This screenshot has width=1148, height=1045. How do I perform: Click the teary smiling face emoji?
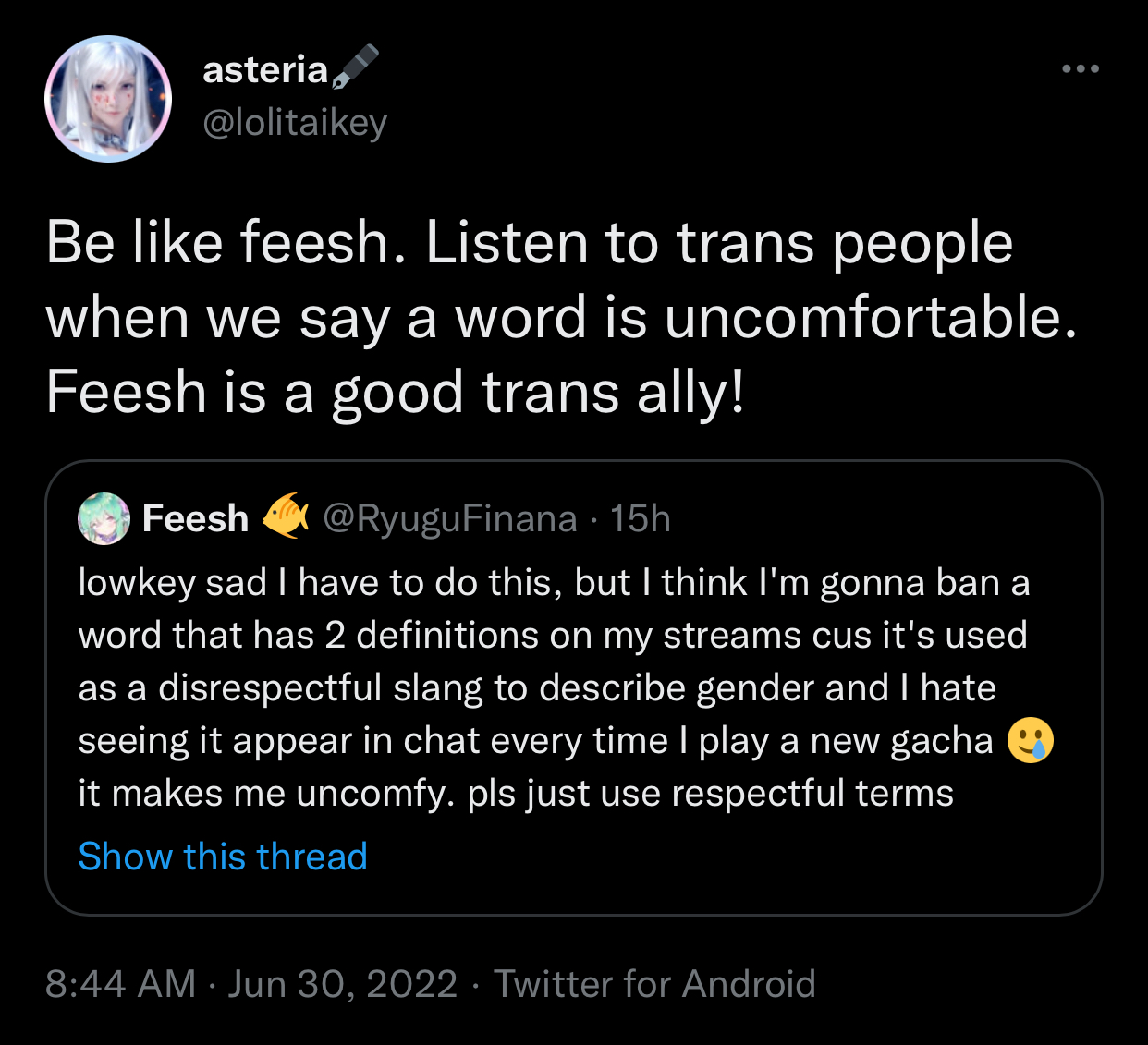[1030, 739]
